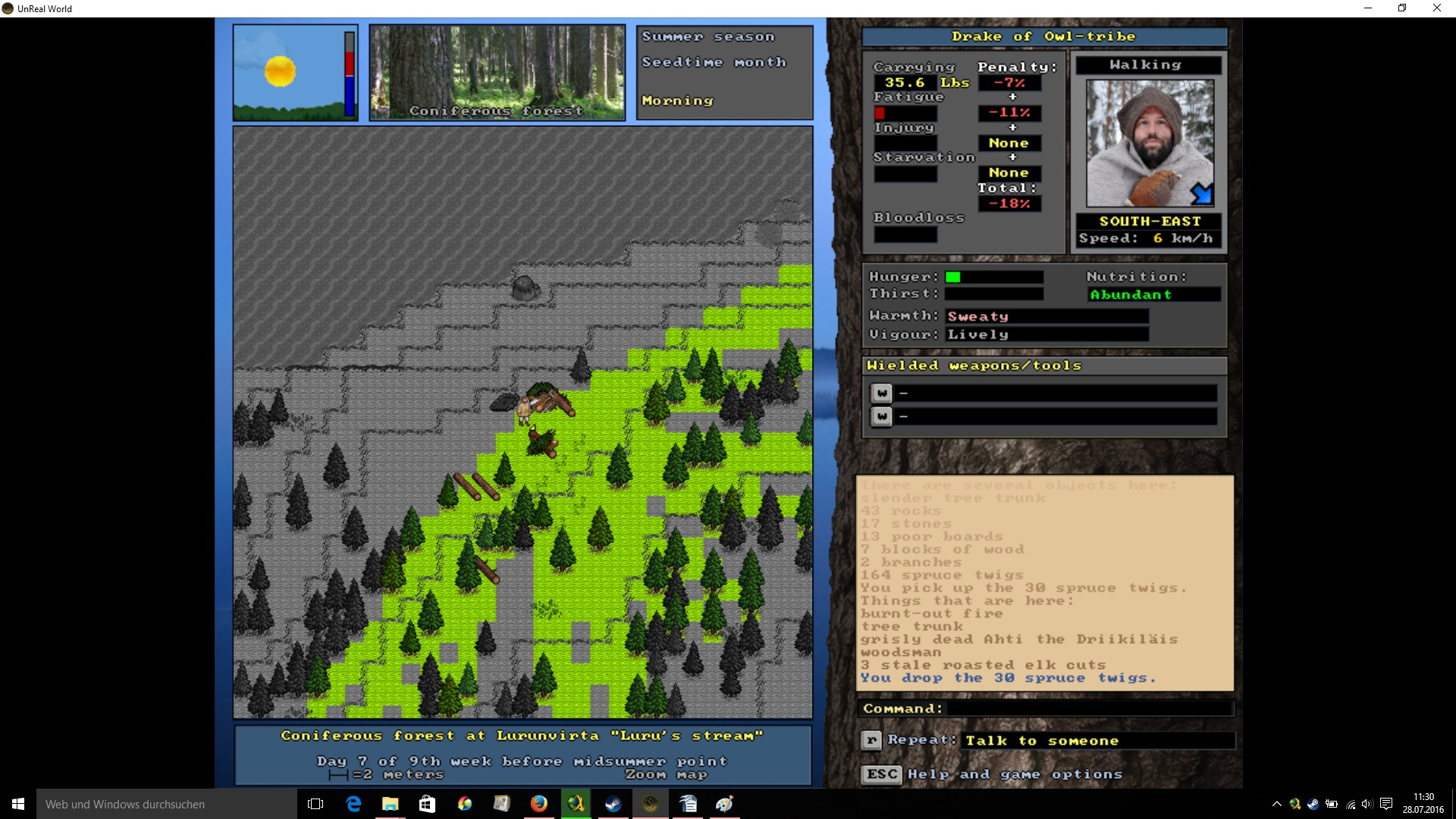This screenshot has height=819, width=1456.
Task: Click 'Zoom map' label below the map
Action: 666,774
